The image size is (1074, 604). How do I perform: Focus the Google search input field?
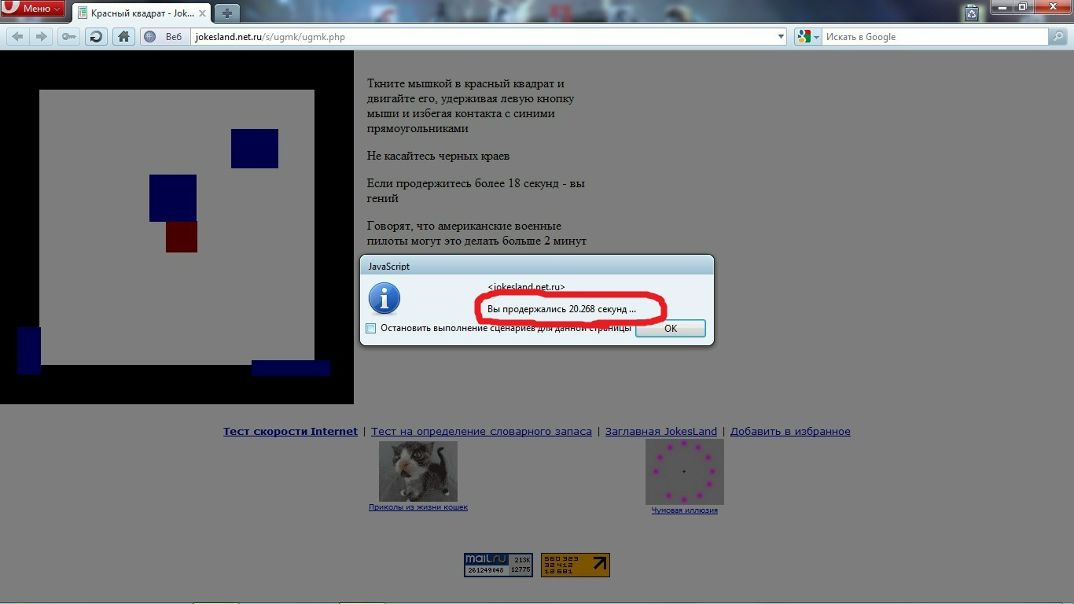point(930,37)
